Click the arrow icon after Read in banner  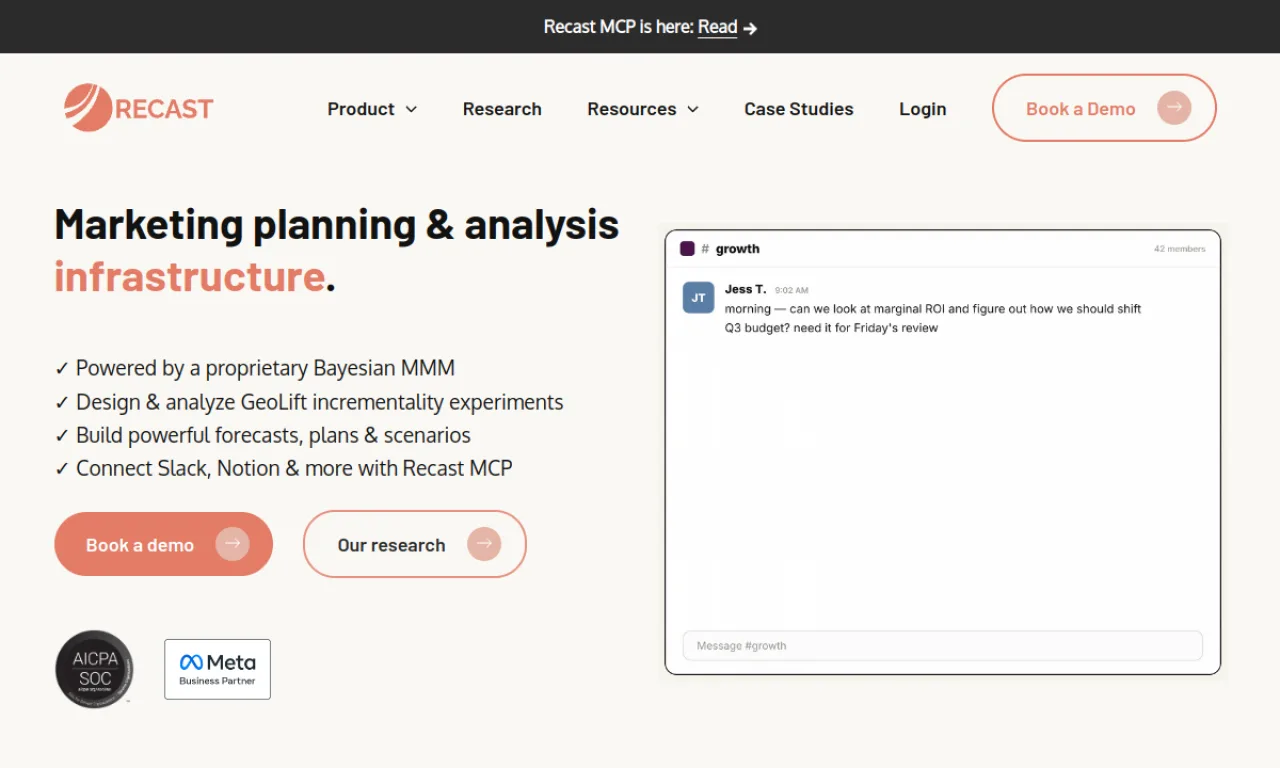tap(750, 28)
